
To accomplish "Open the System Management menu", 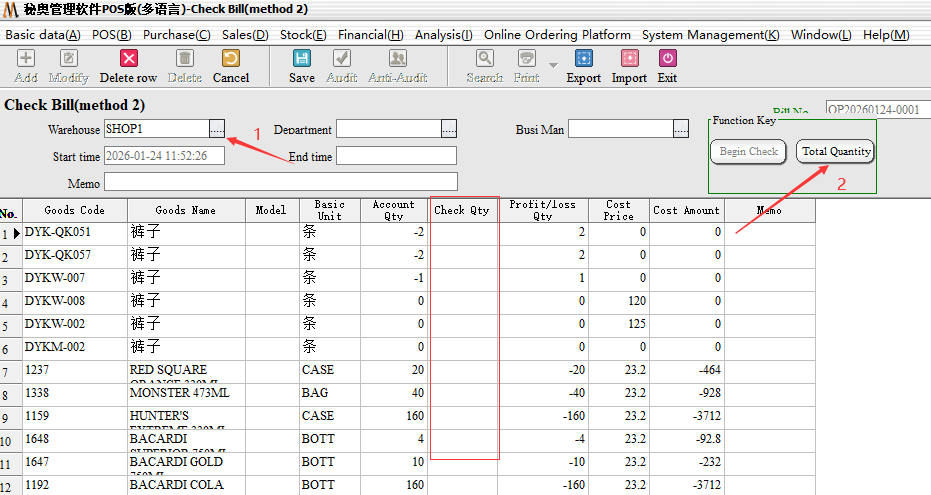I will (x=710, y=34).
